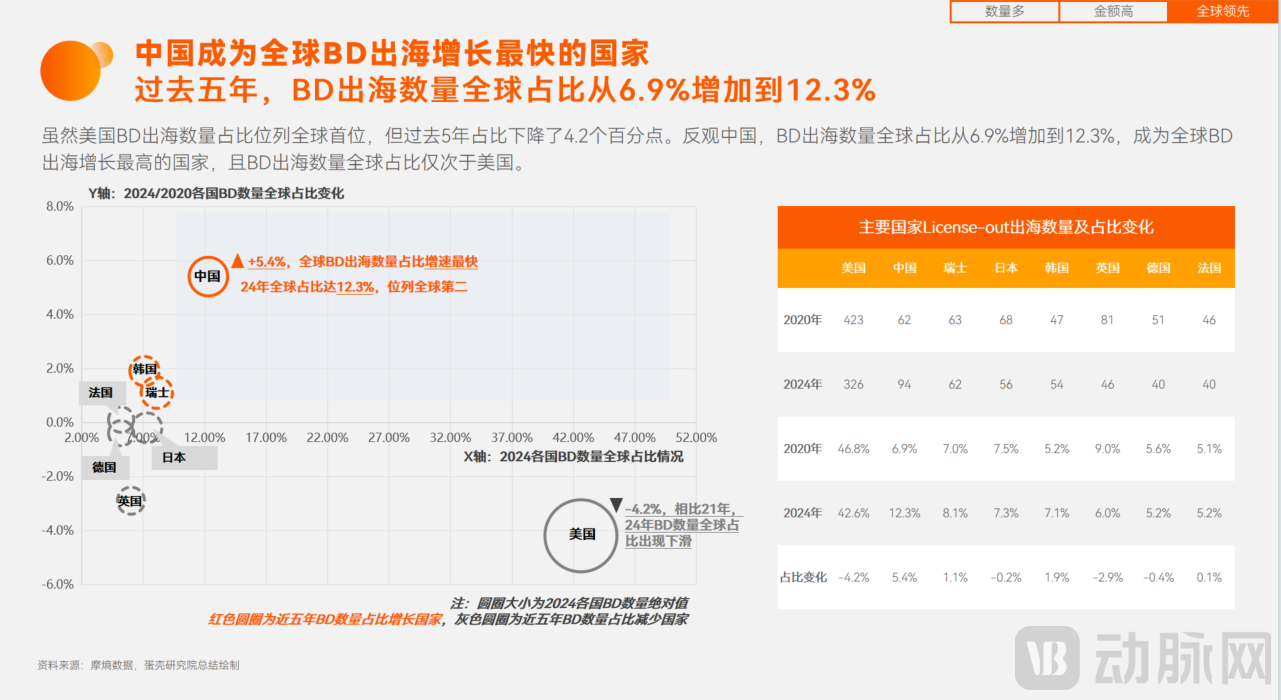Open the 金额高 tab
The image size is (1281, 700).
(1113, 11)
